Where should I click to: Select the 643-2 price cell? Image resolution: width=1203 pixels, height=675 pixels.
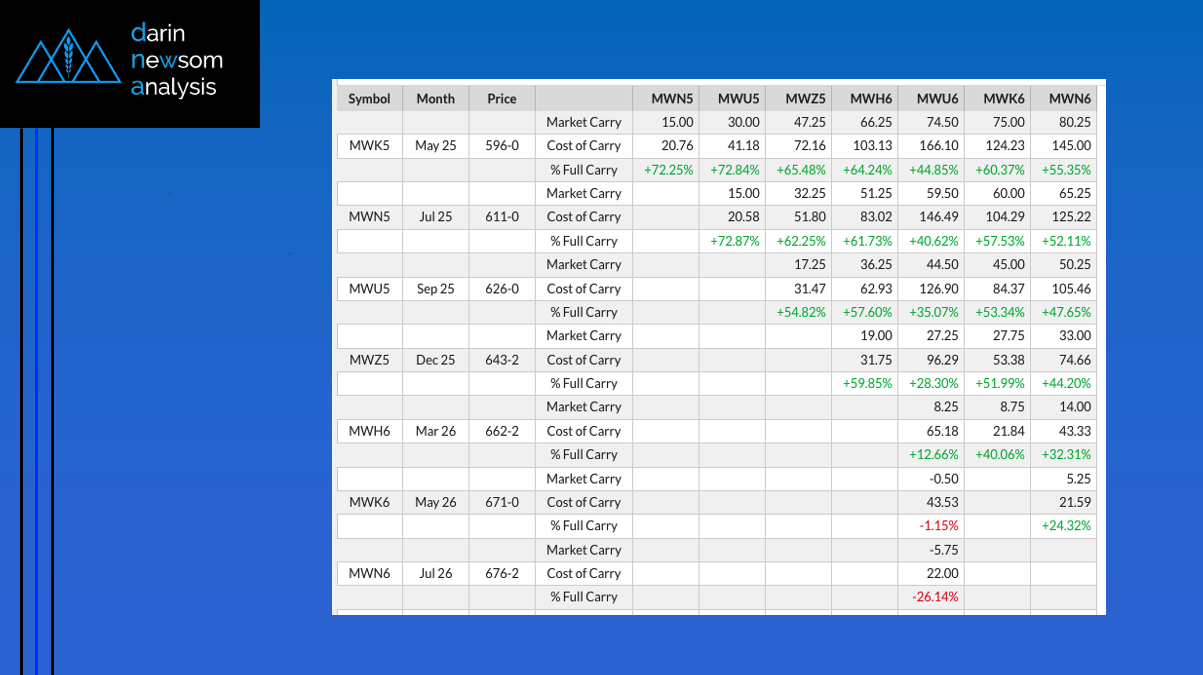(502, 359)
